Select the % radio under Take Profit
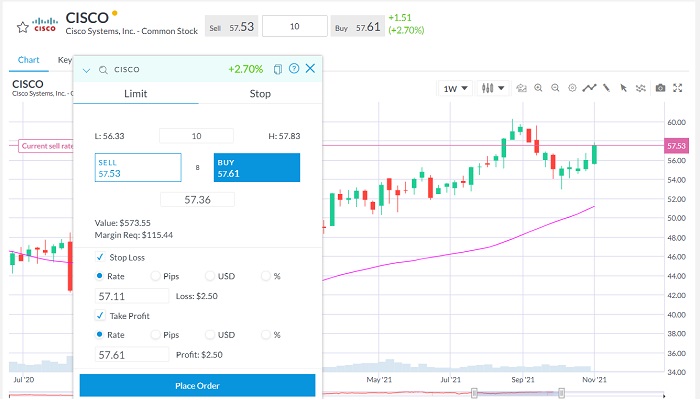Screen dimensions: 700x400 point(265,334)
